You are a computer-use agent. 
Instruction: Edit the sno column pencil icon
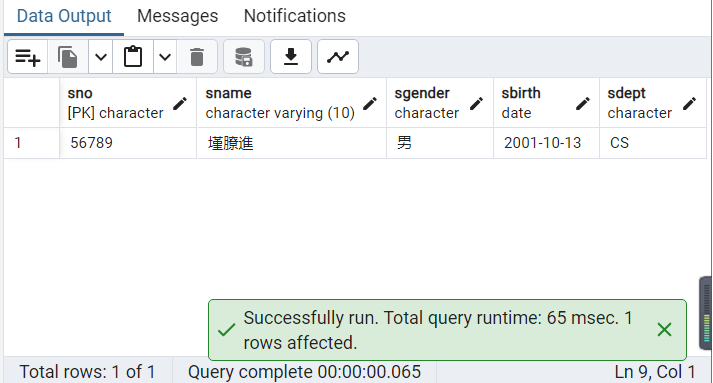point(180,104)
